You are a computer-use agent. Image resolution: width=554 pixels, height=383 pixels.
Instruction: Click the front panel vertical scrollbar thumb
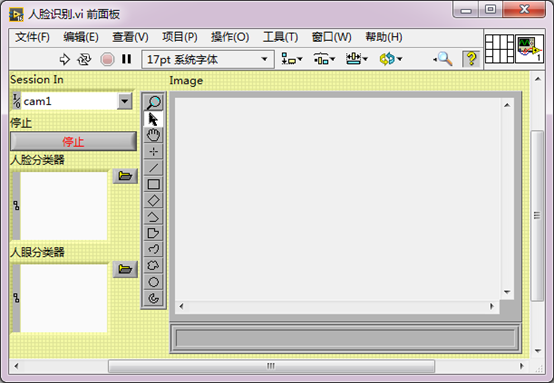(x=537, y=216)
